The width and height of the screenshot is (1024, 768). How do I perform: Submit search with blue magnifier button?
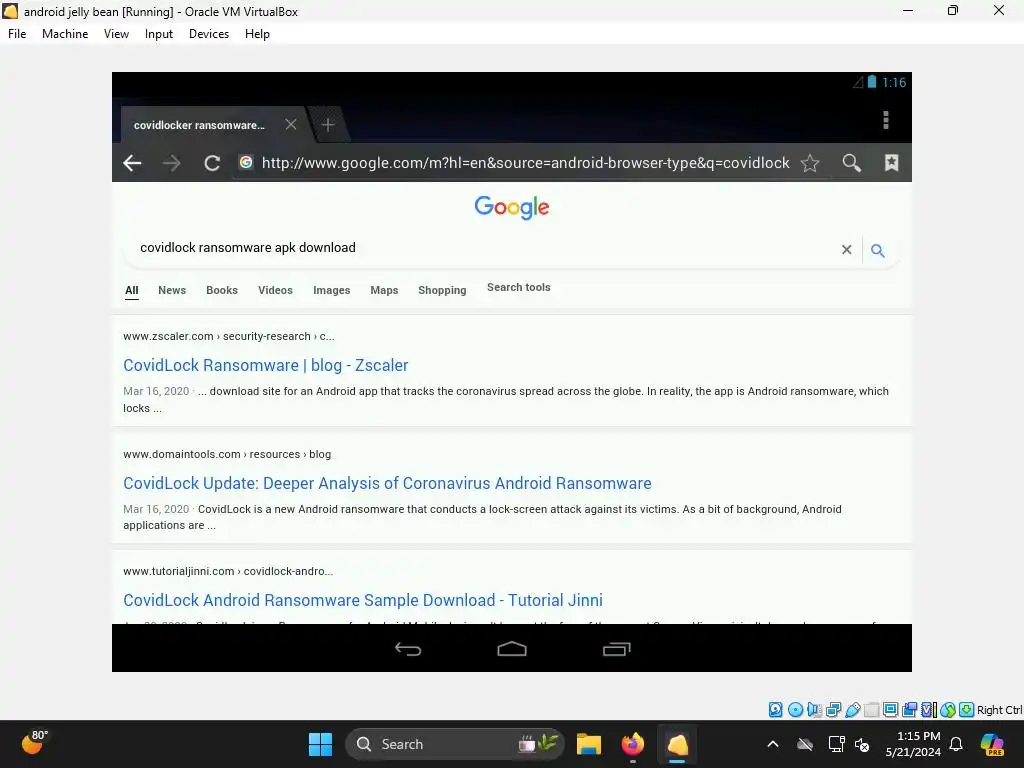(878, 250)
